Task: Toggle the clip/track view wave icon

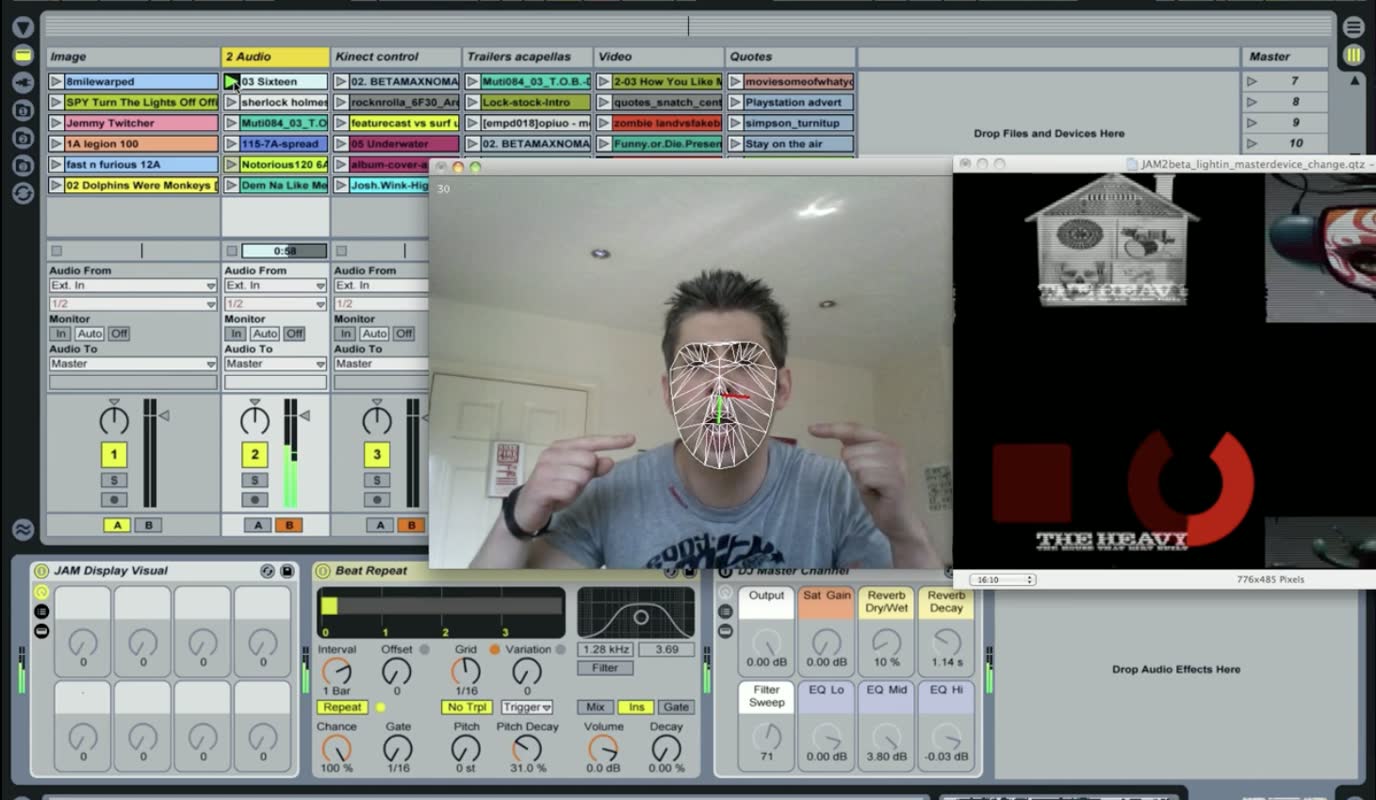Action: (23, 529)
